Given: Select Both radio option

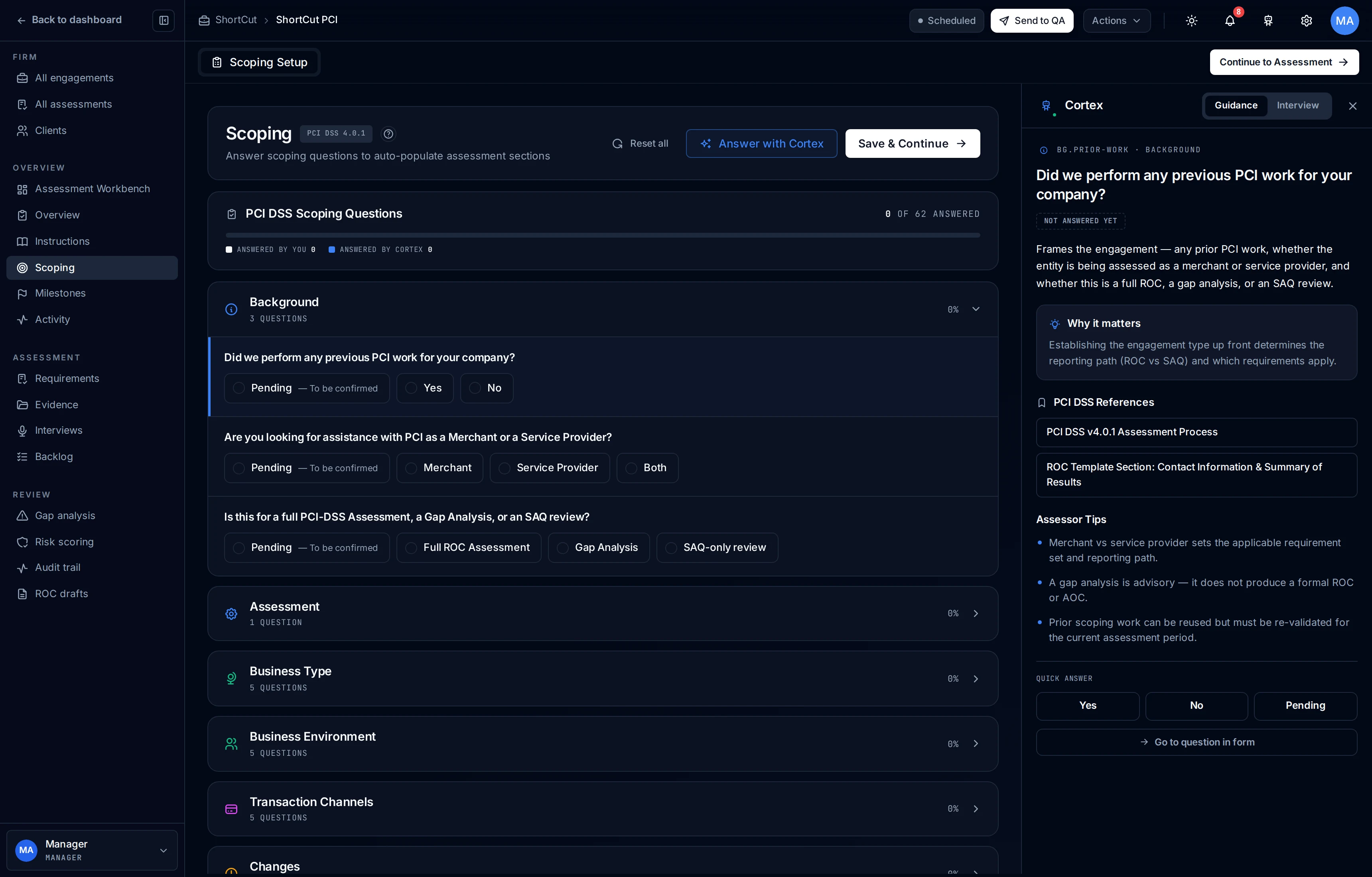Looking at the screenshot, I should pos(647,468).
